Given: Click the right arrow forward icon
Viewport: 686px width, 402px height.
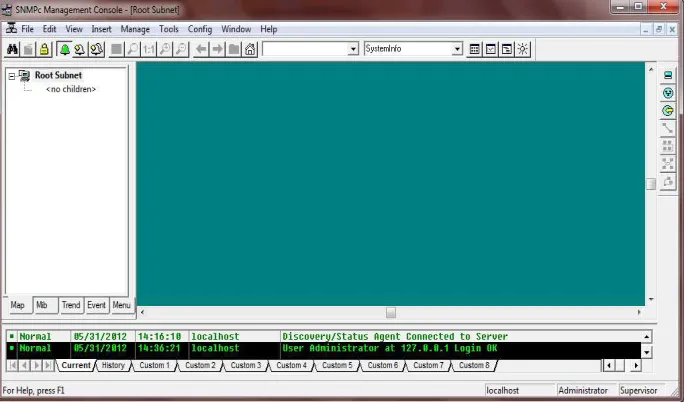Looking at the screenshot, I should [x=217, y=49].
